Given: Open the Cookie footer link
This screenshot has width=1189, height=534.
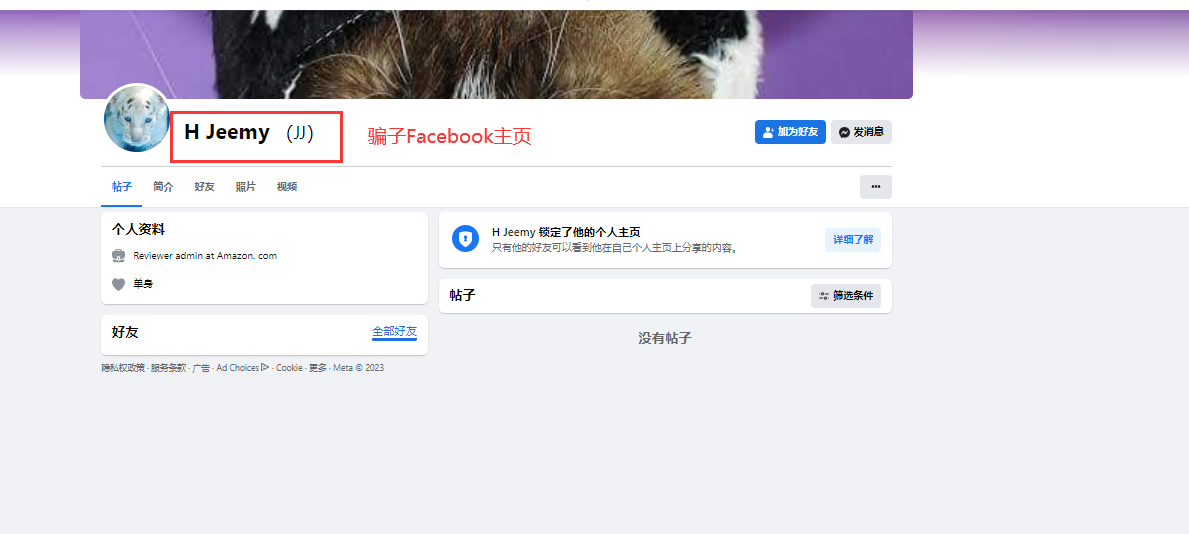Looking at the screenshot, I should pyautogui.click(x=289, y=368).
